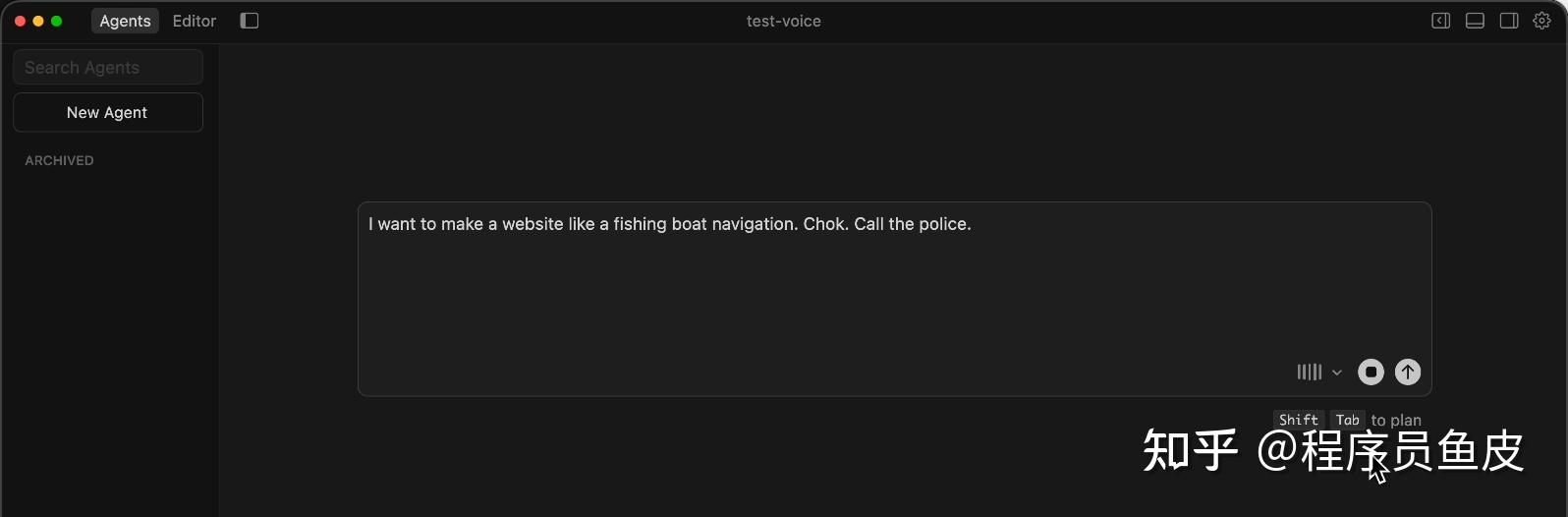Click the voice waveform indicator
The image size is (1568, 517).
[x=1309, y=372]
